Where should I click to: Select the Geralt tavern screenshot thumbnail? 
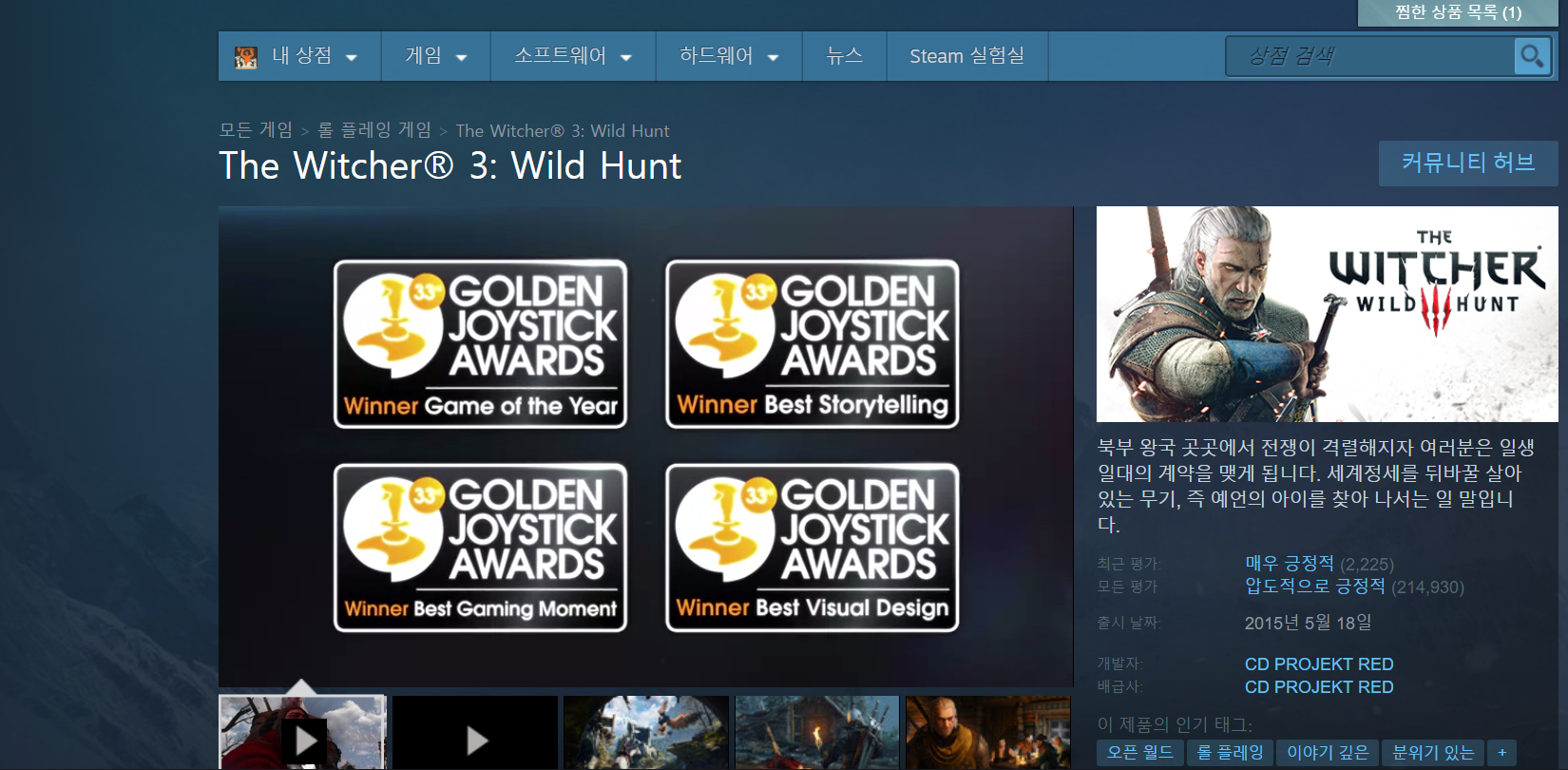point(987,733)
